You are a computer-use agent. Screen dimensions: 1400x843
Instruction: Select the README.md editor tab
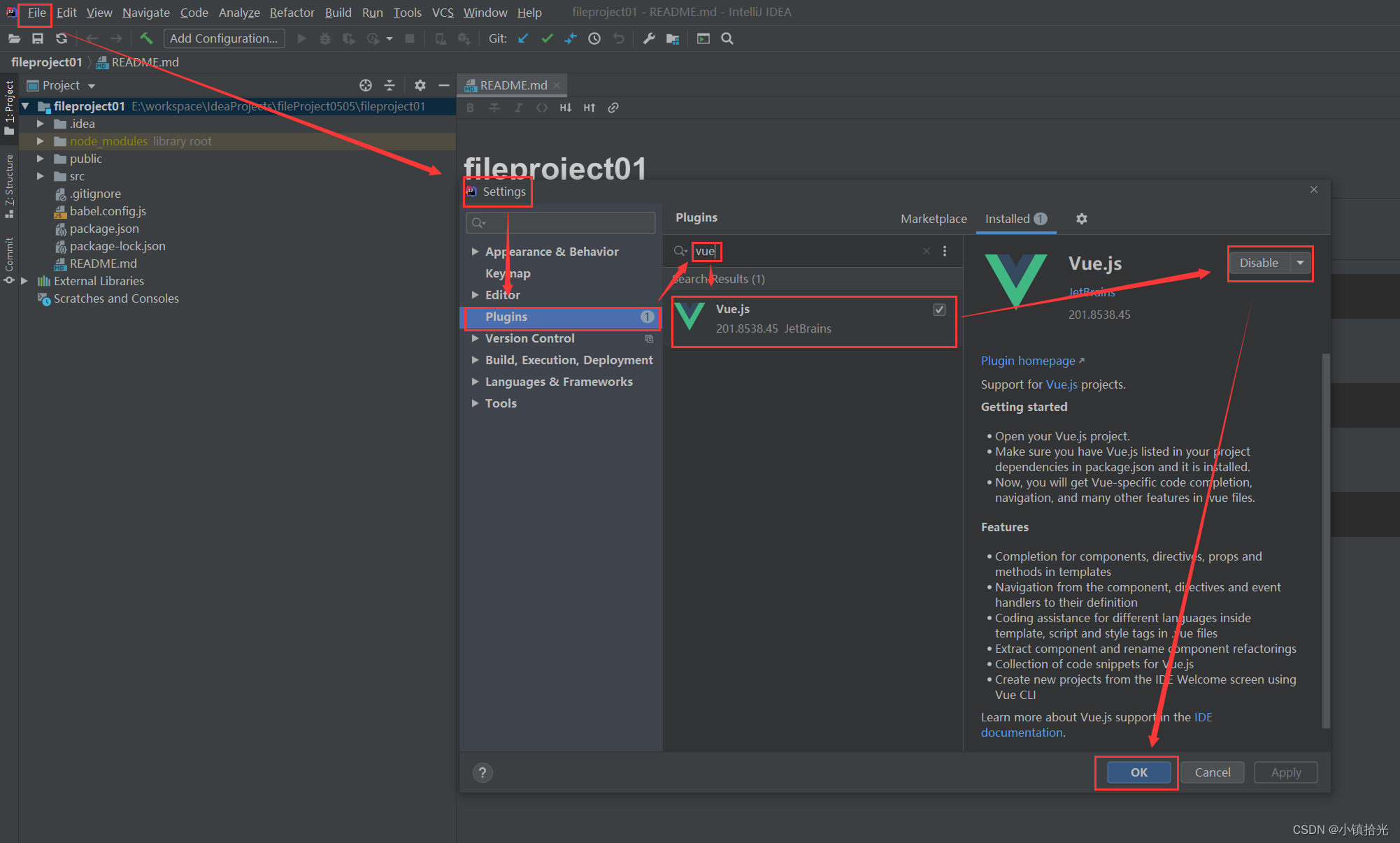(512, 85)
